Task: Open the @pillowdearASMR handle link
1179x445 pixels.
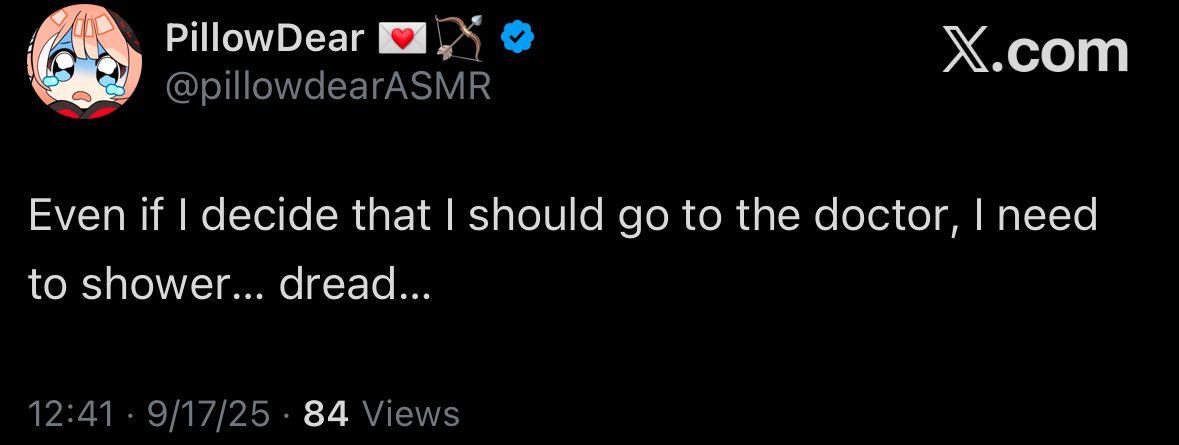Action: (x=327, y=87)
